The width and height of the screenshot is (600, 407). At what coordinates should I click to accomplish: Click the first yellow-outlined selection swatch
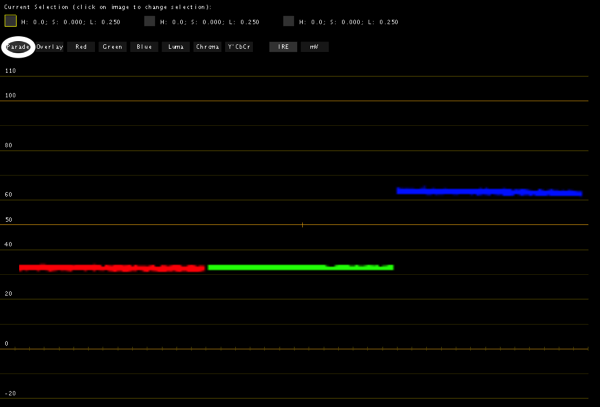pyautogui.click(x=11, y=21)
